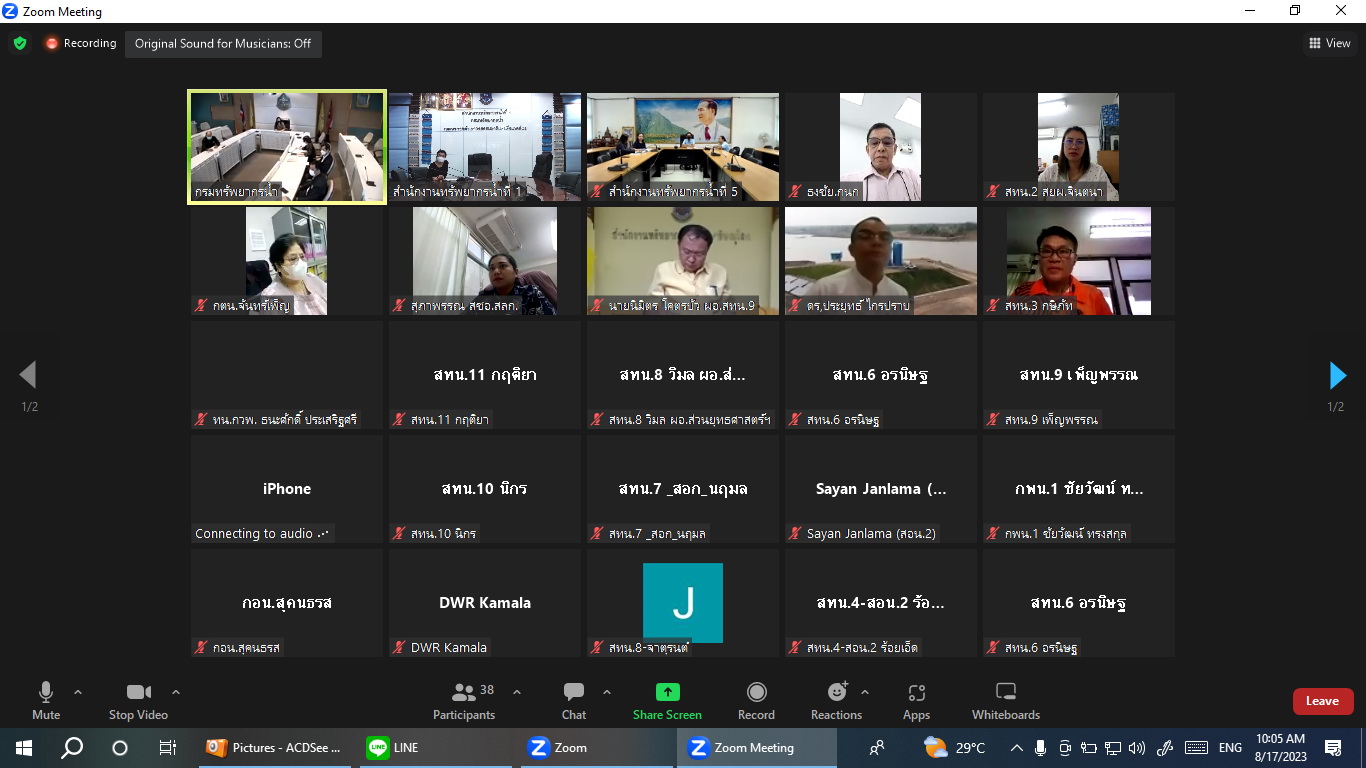Select the สทน.2 สยผ.จินตนา video tile

[x=1078, y=147]
